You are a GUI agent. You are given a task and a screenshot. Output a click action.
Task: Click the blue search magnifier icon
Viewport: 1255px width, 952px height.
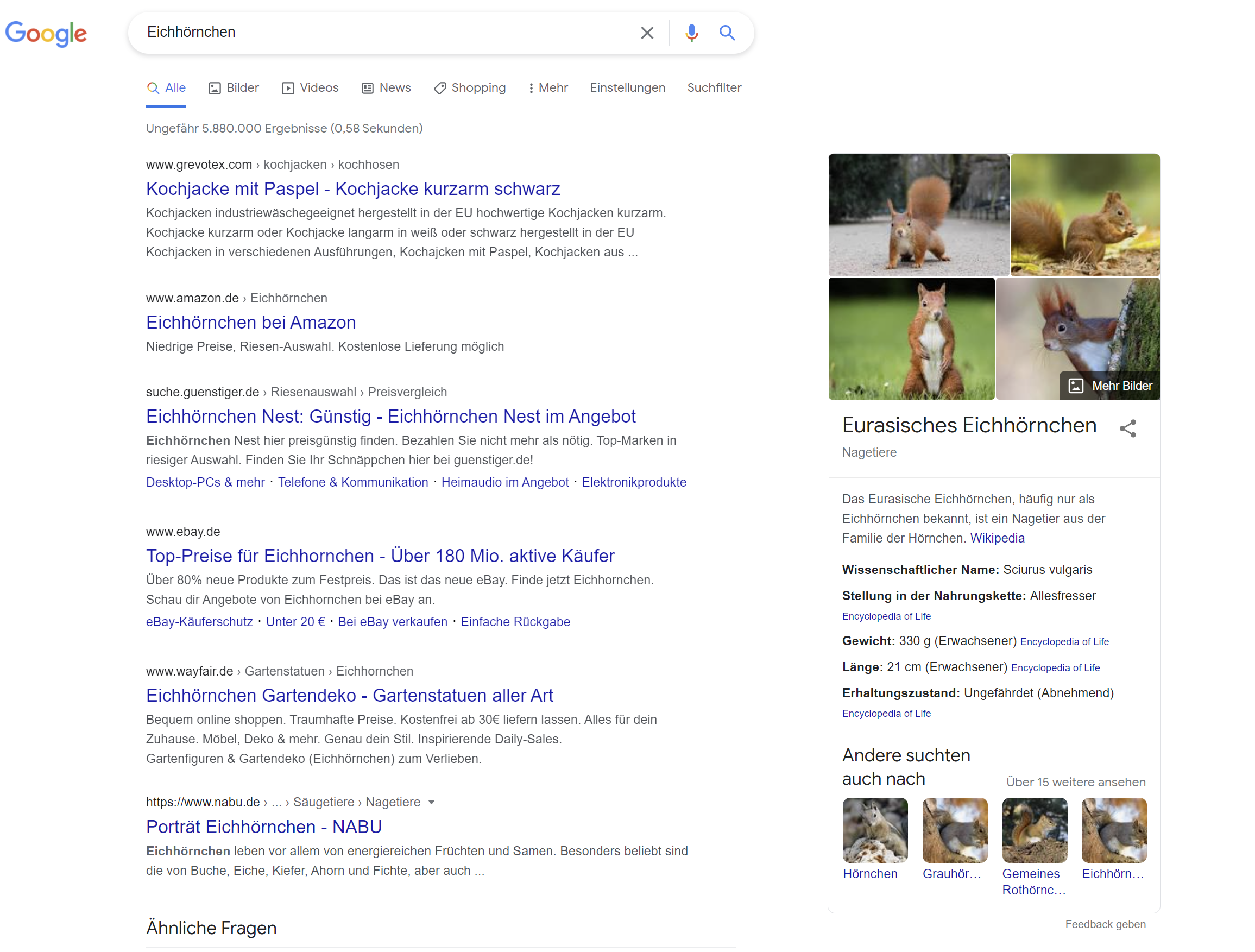click(x=727, y=33)
